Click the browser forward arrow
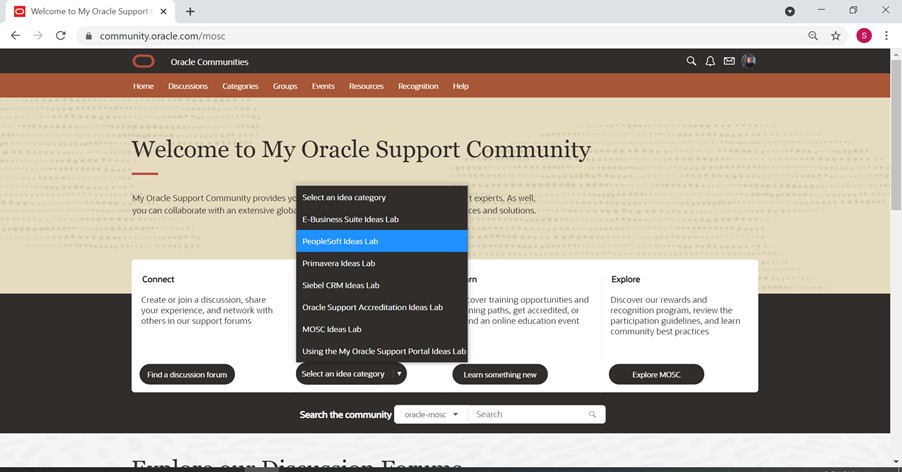Screen dimensions: 902x472 [38, 36]
